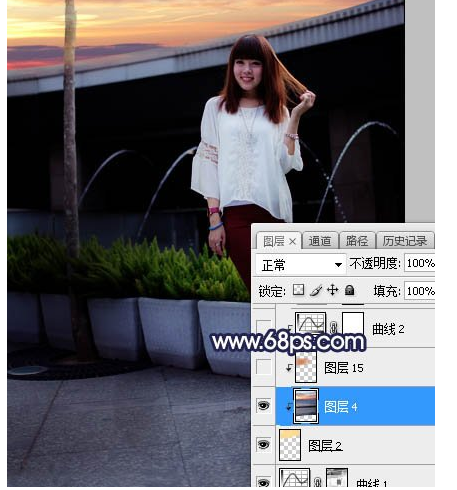Select the 图层 15 thumbnail
Screen dimensions: 457x490
tap(306, 367)
